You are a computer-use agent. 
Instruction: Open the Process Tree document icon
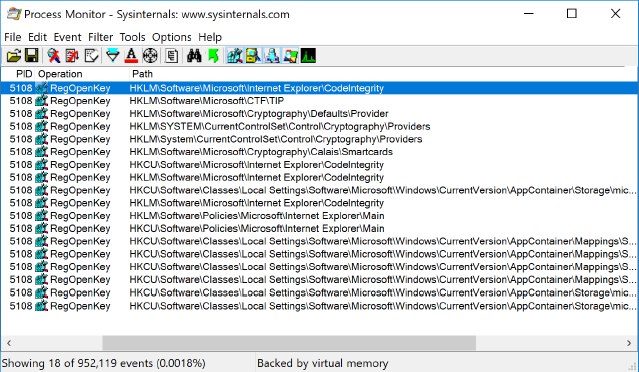click(x=172, y=55)
